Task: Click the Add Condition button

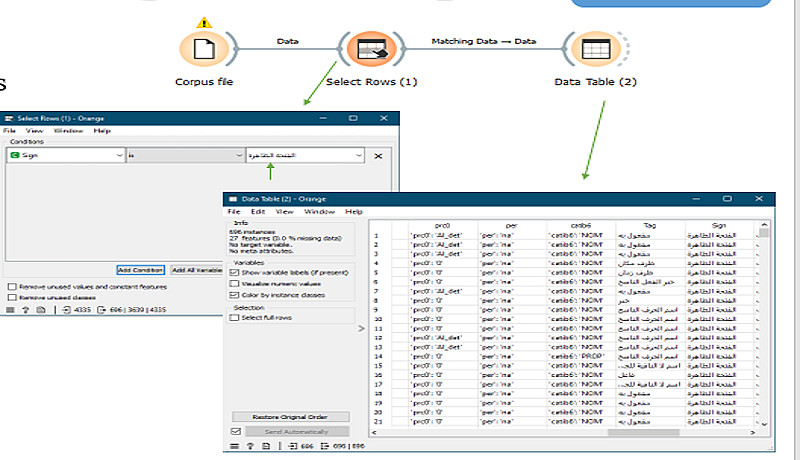Action: (x=140, y=270)
